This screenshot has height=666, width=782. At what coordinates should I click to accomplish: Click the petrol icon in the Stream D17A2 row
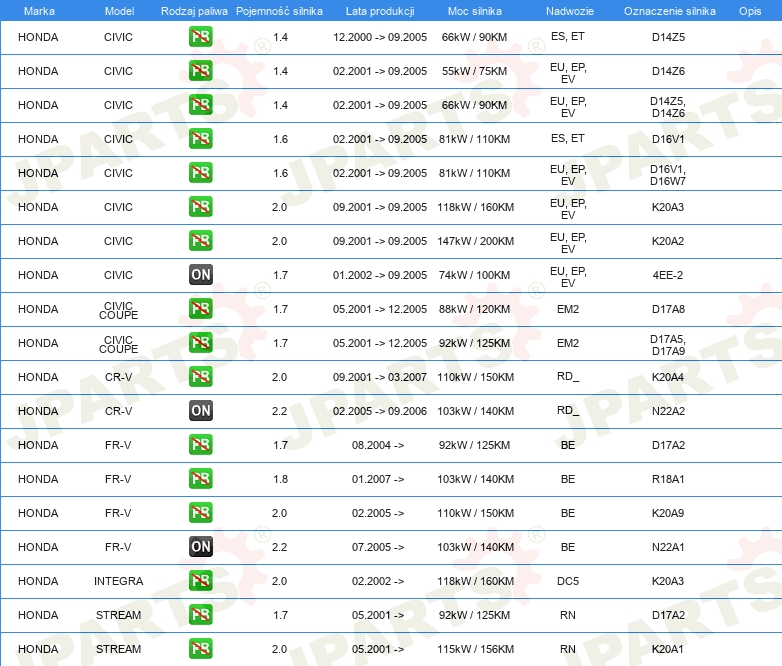[x=200, y=615]
